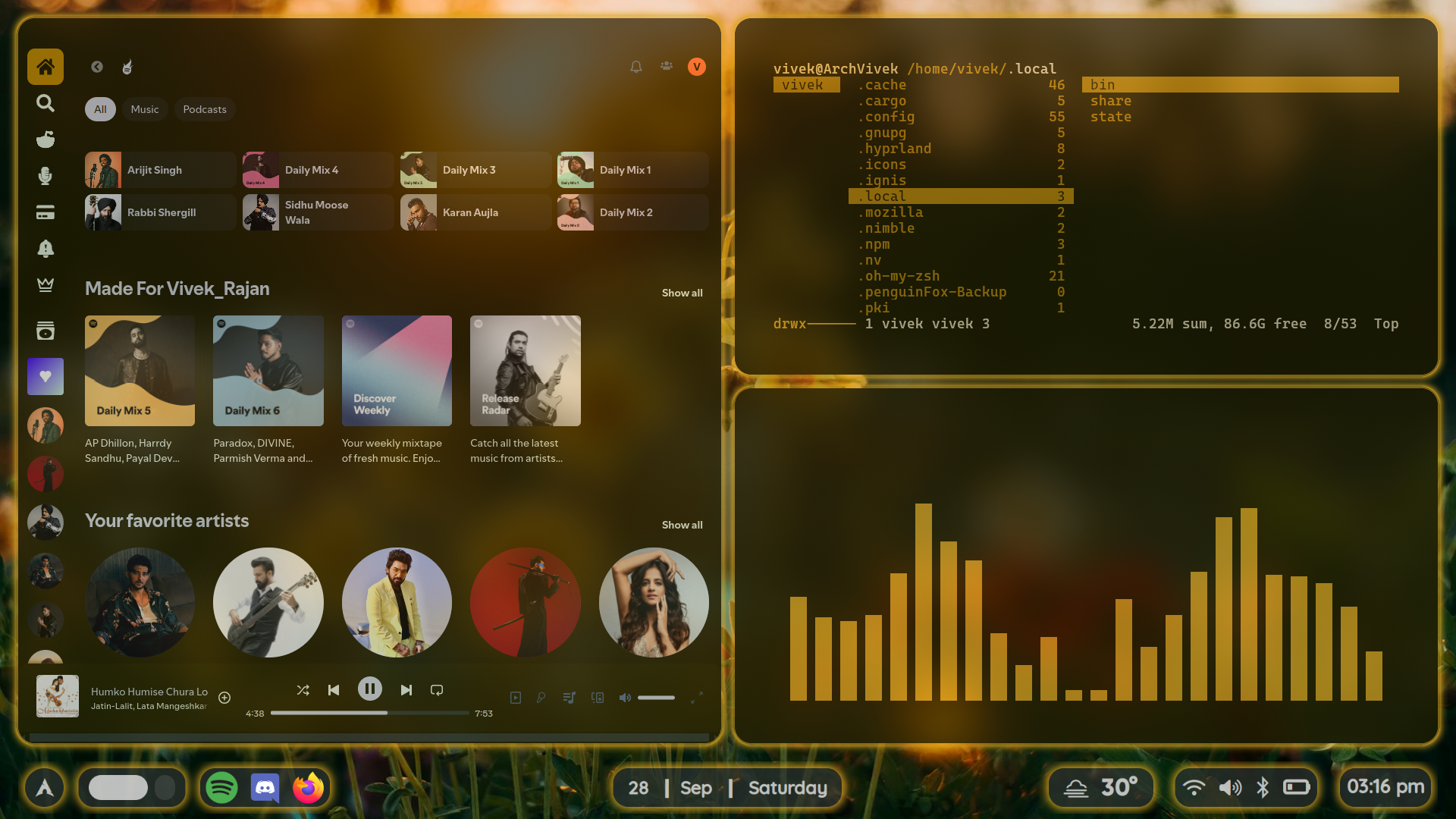This screenshot has height=819, width=1456.
Task: Open the Rabbi Shergill shortcut tile
Action: point(161,212)
